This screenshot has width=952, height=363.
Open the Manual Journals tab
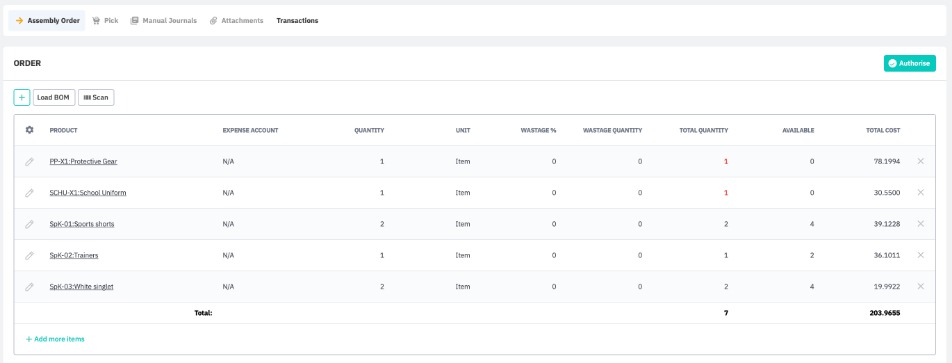pos(163,21)
